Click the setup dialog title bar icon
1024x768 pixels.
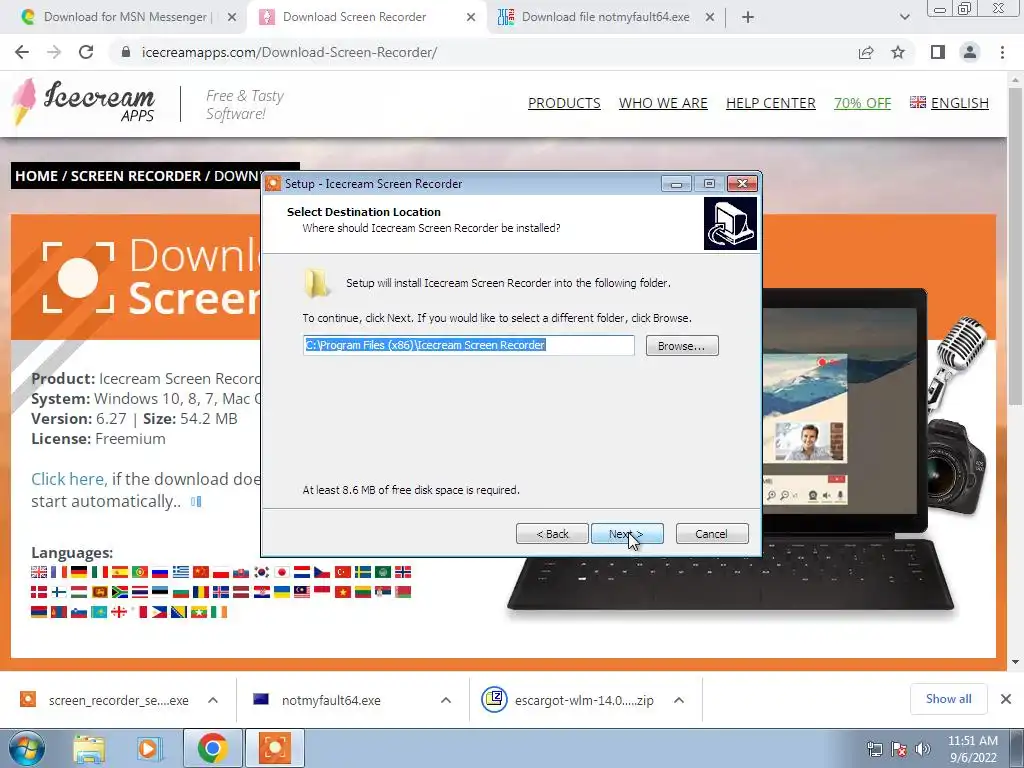click(273, 184)
